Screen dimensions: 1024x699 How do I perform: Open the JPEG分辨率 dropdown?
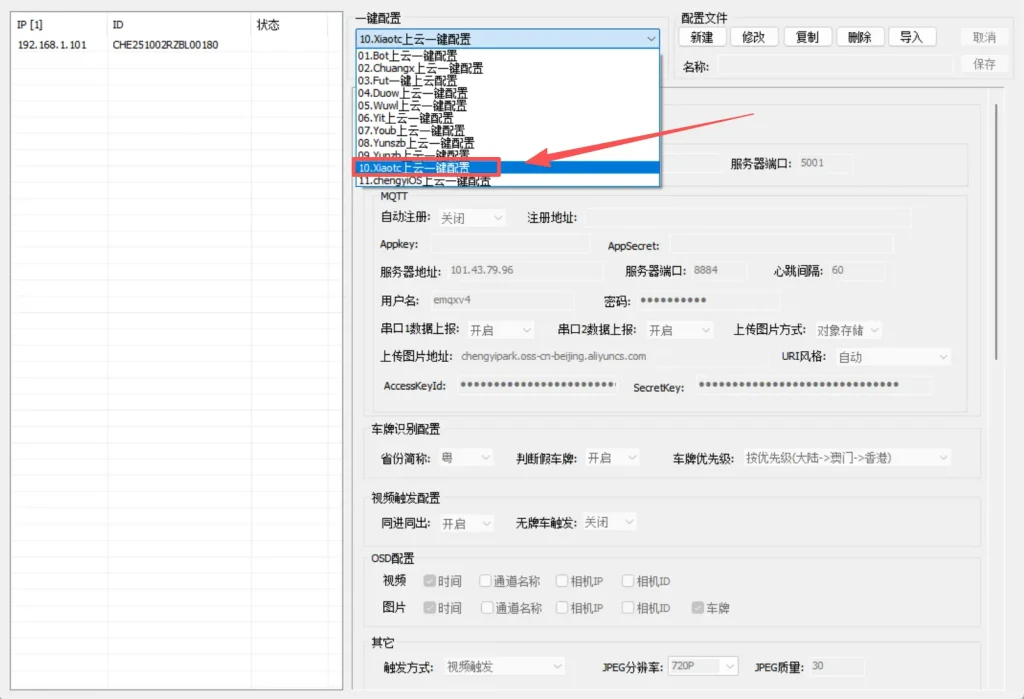click(702, 666)
